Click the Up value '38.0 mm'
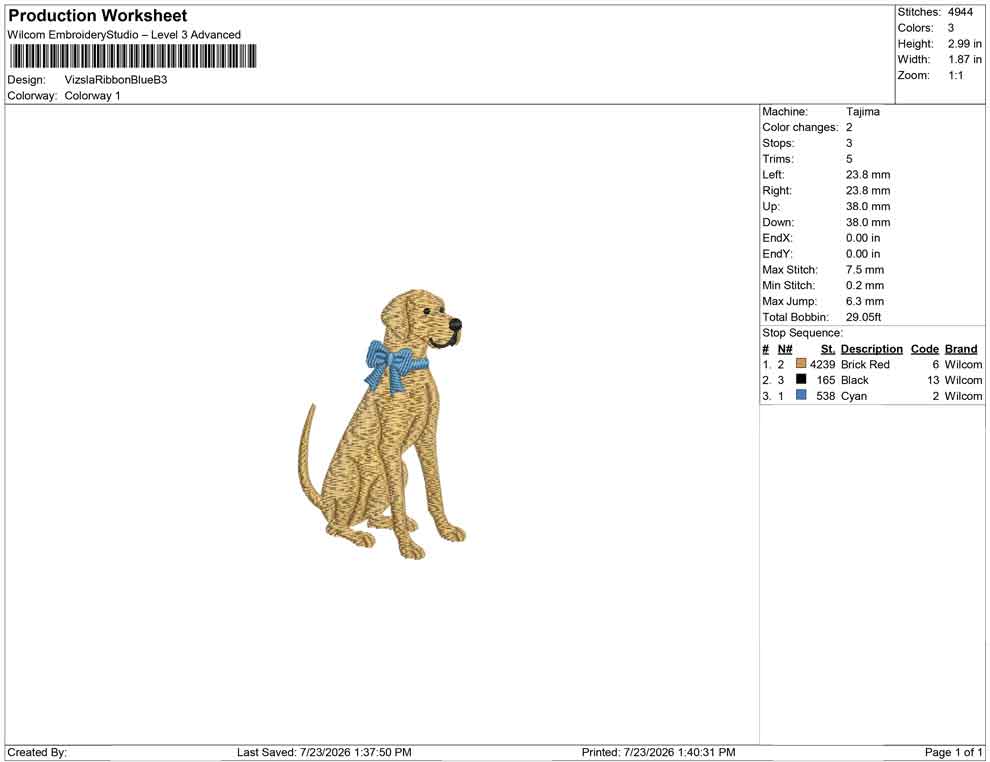The image size is (990, 762). point(868,206)
